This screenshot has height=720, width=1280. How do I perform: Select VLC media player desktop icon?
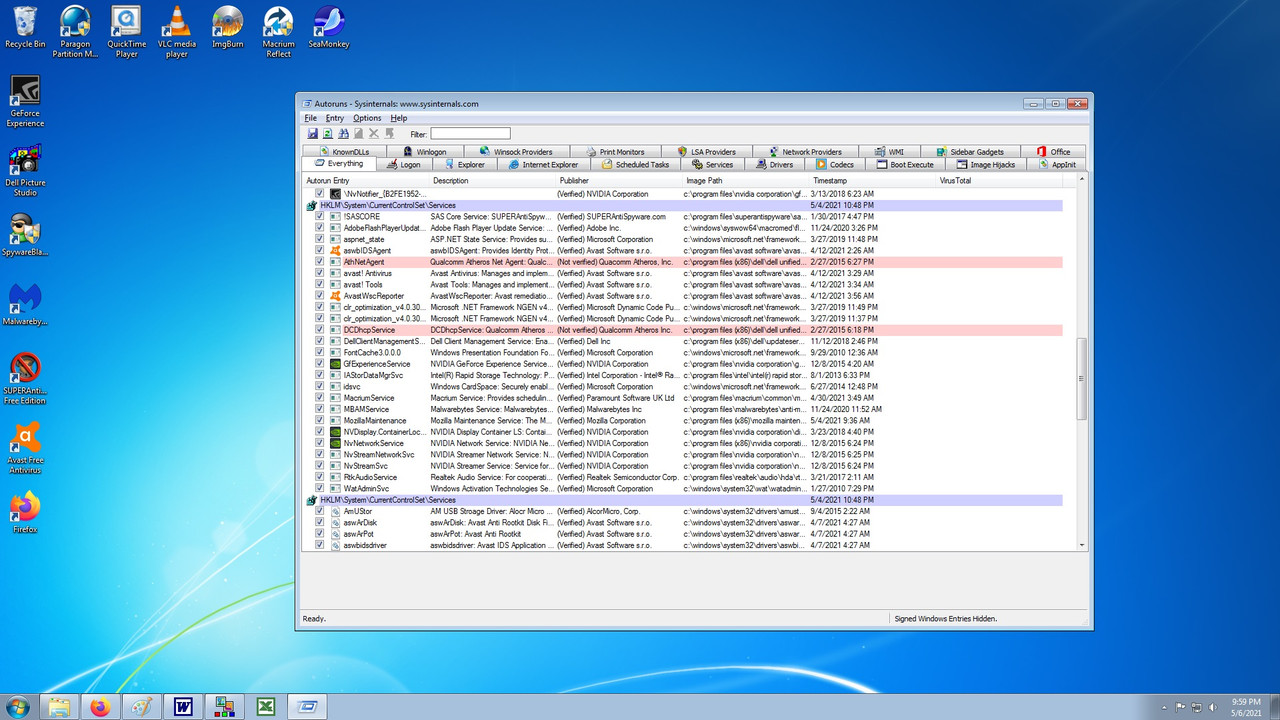point(177,32)
